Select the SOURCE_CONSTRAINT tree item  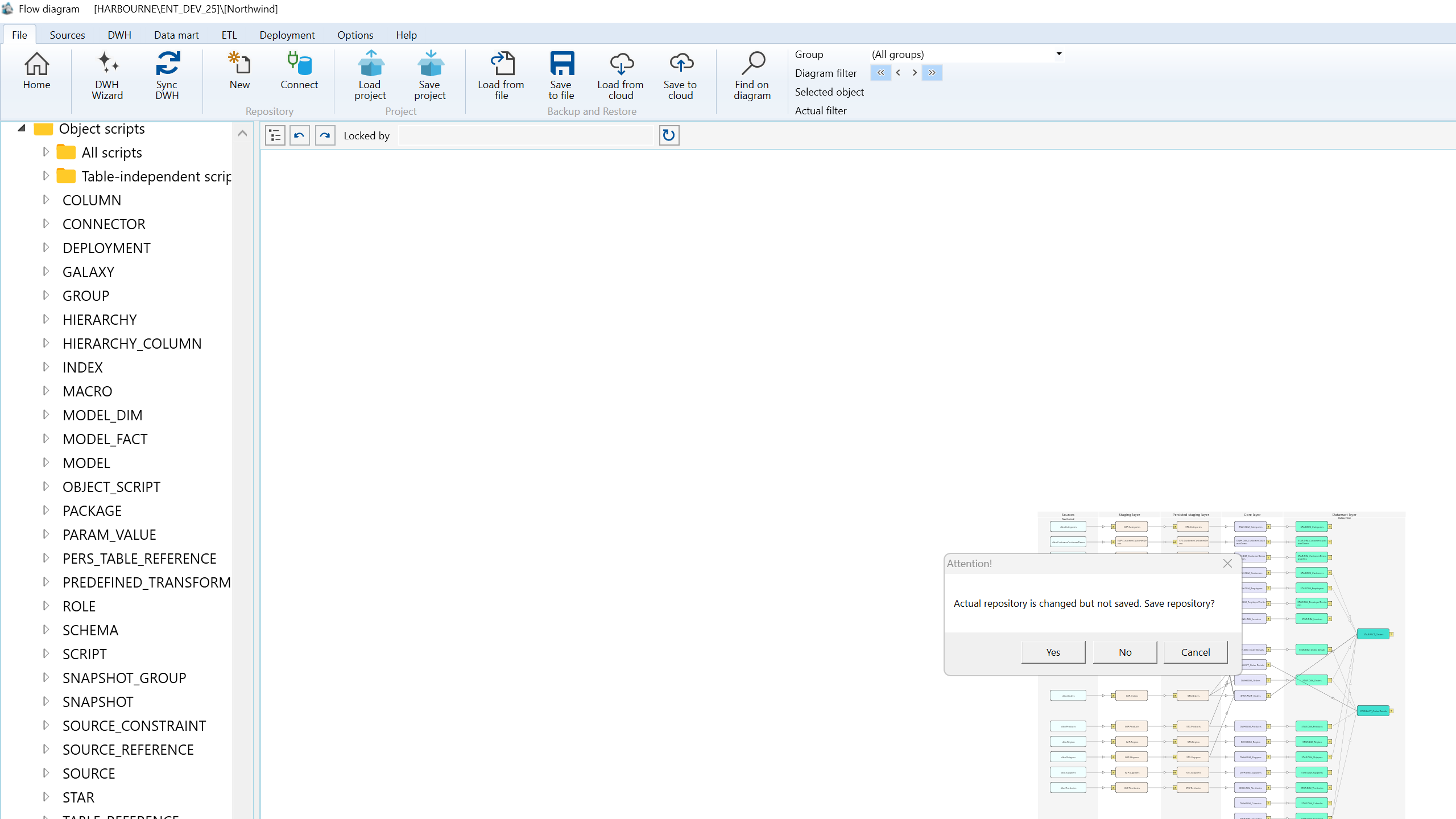134,726
